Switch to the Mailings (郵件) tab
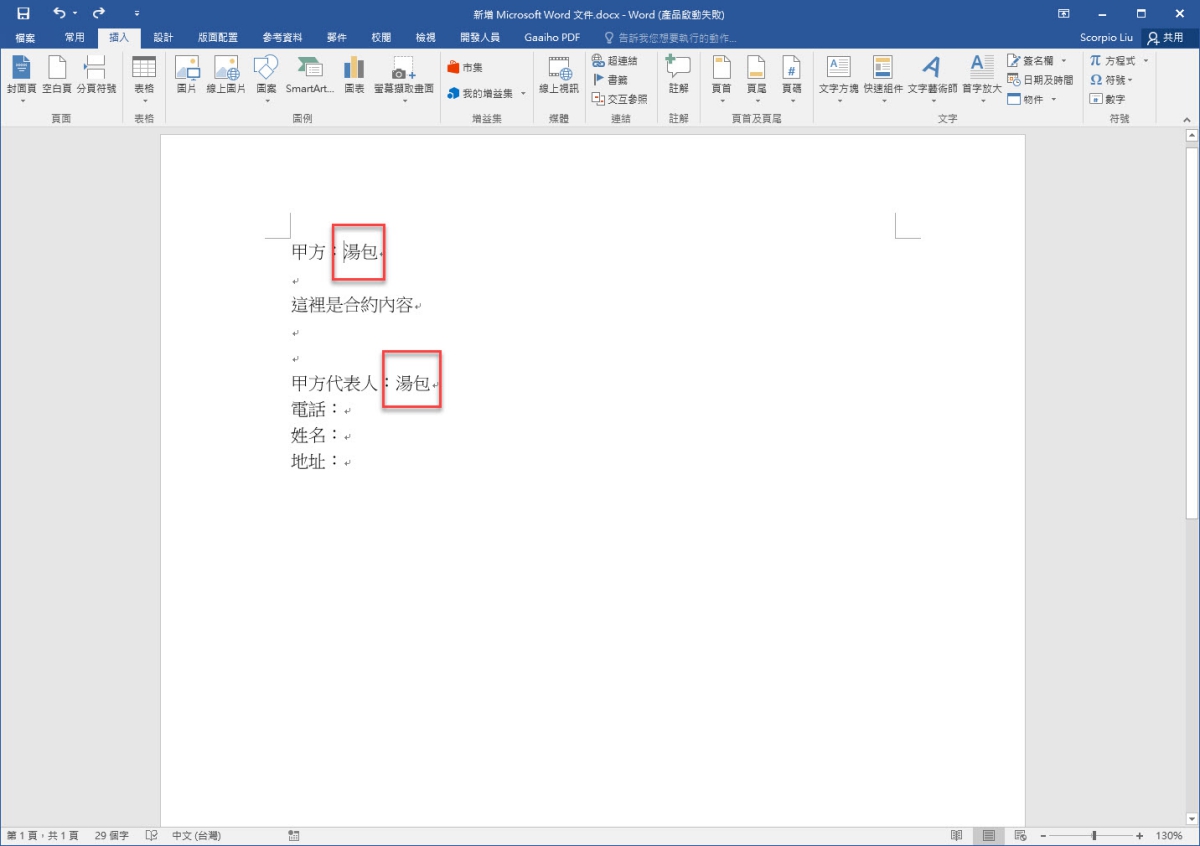 (337, 38)
